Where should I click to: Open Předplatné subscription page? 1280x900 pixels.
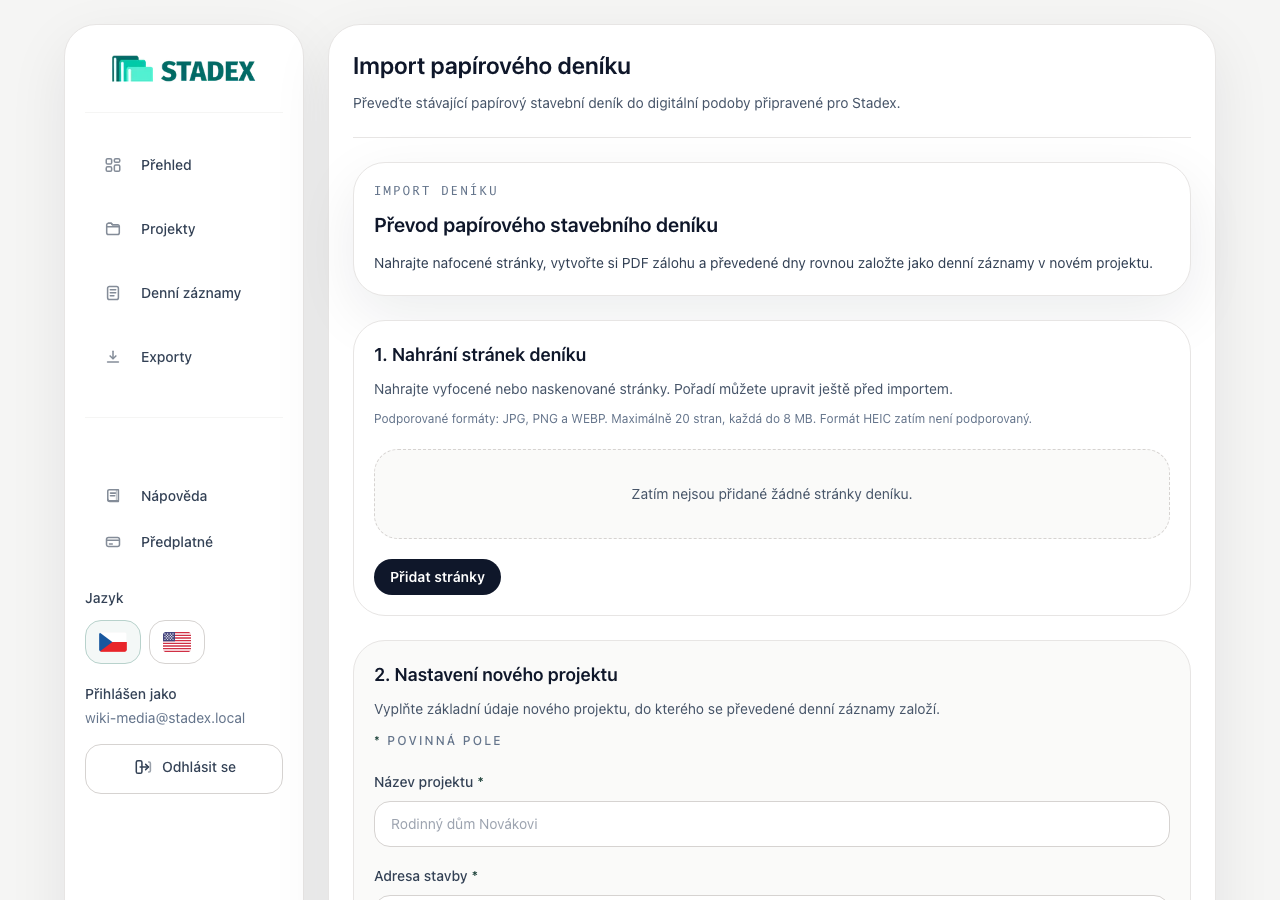point(184,542)
